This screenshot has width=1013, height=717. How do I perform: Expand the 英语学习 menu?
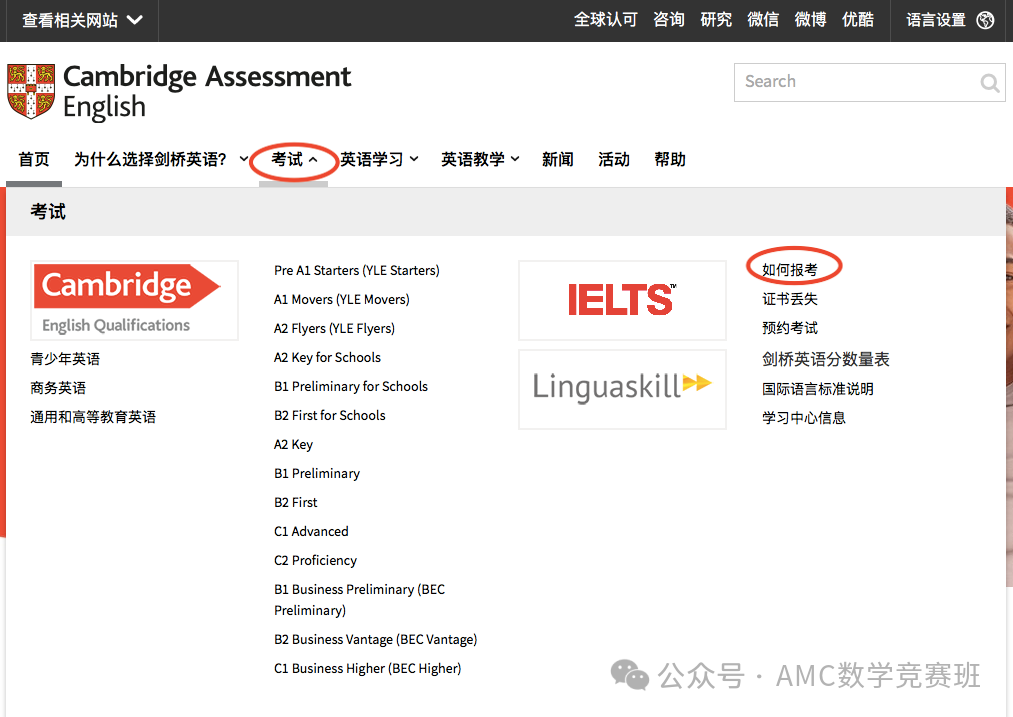tap(379, 160)
